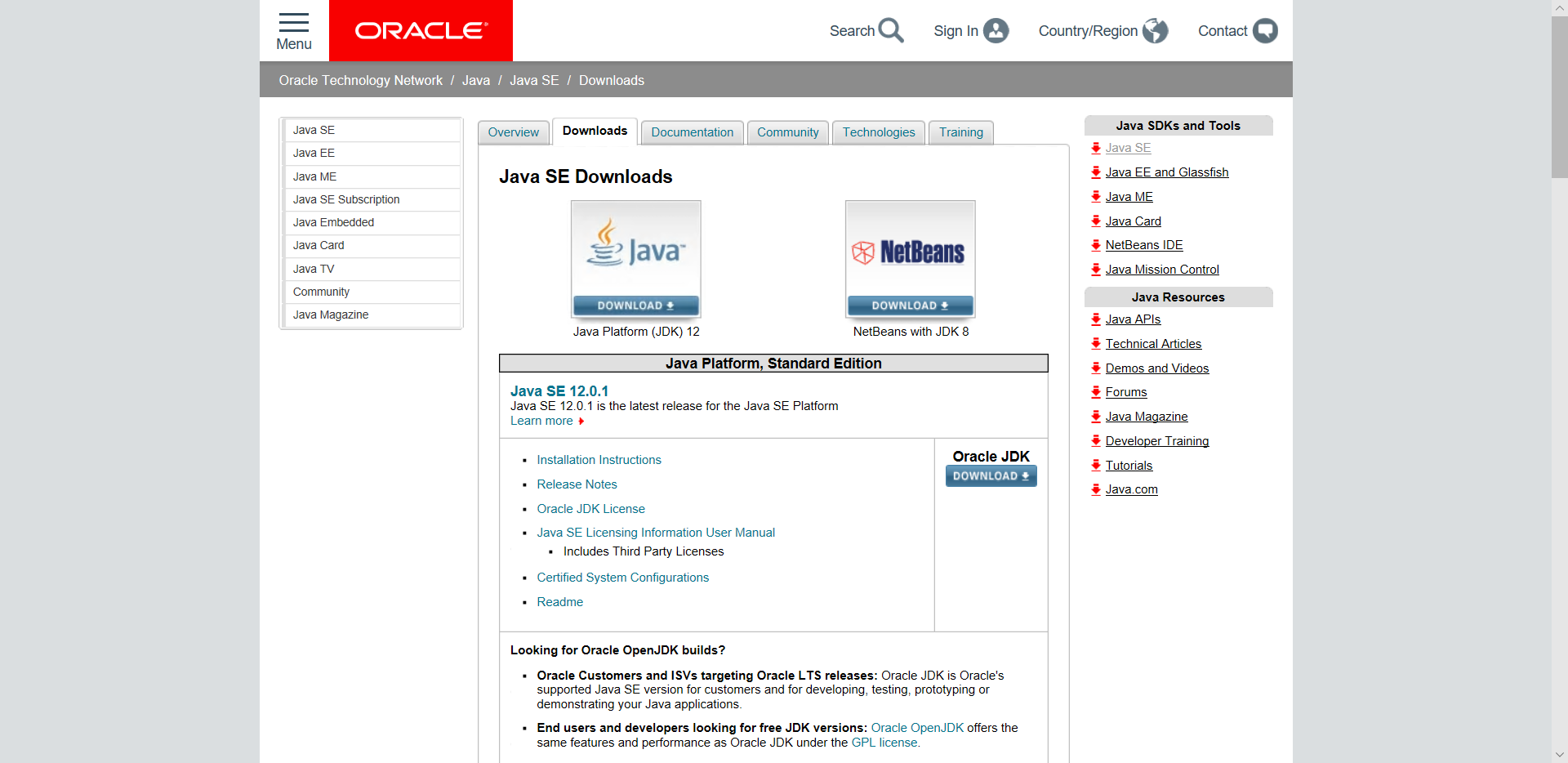
Task: Open Installation Instructions link
Action: [599, 460]
